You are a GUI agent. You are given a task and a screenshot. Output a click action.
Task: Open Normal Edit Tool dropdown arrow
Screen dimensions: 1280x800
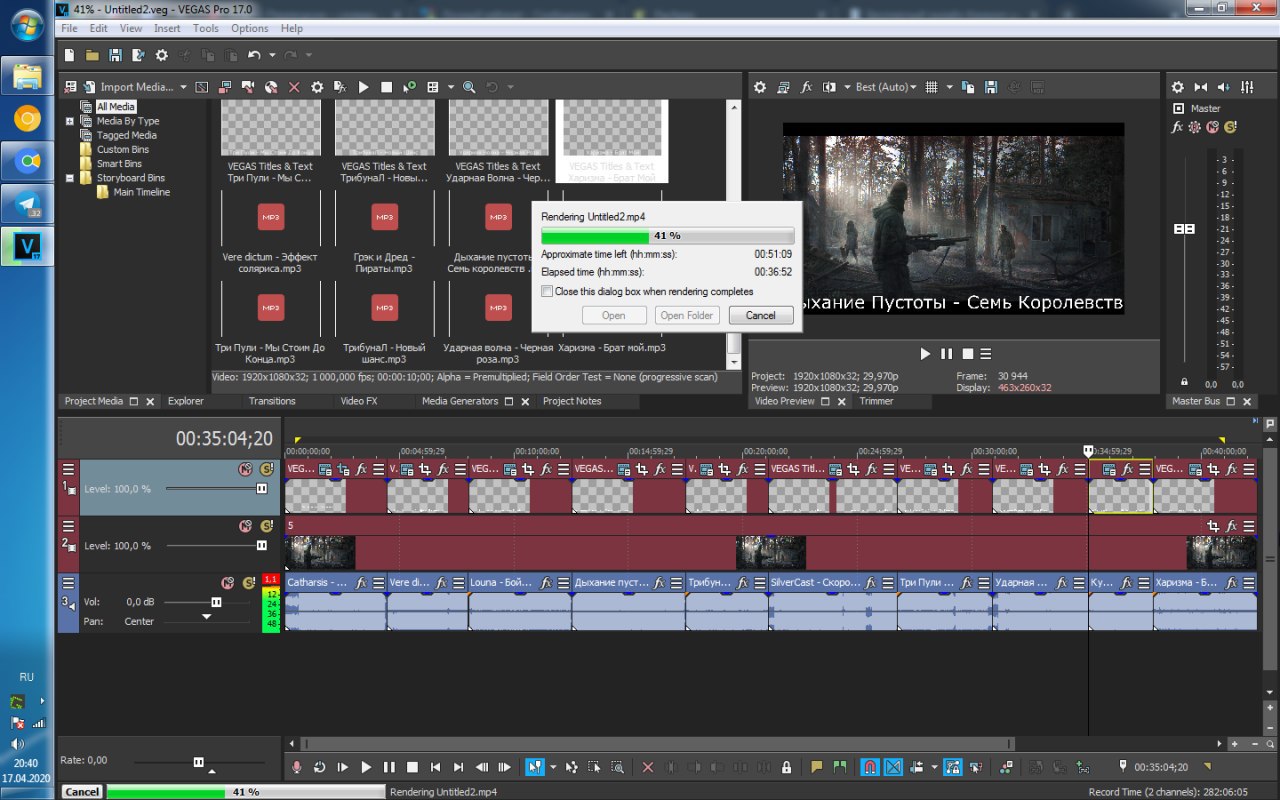553,768
